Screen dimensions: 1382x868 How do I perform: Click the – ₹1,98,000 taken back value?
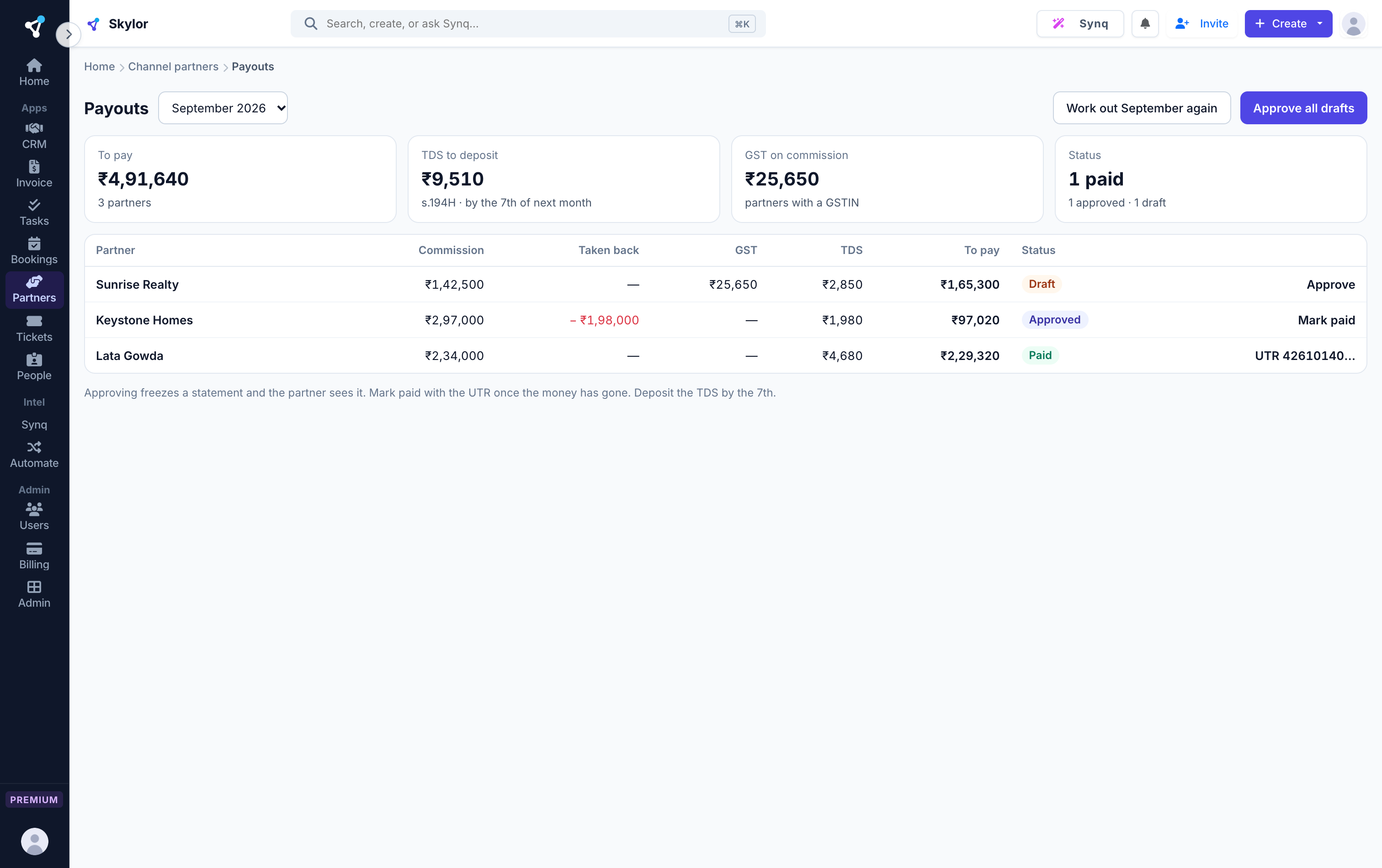(x=604, y=320)
